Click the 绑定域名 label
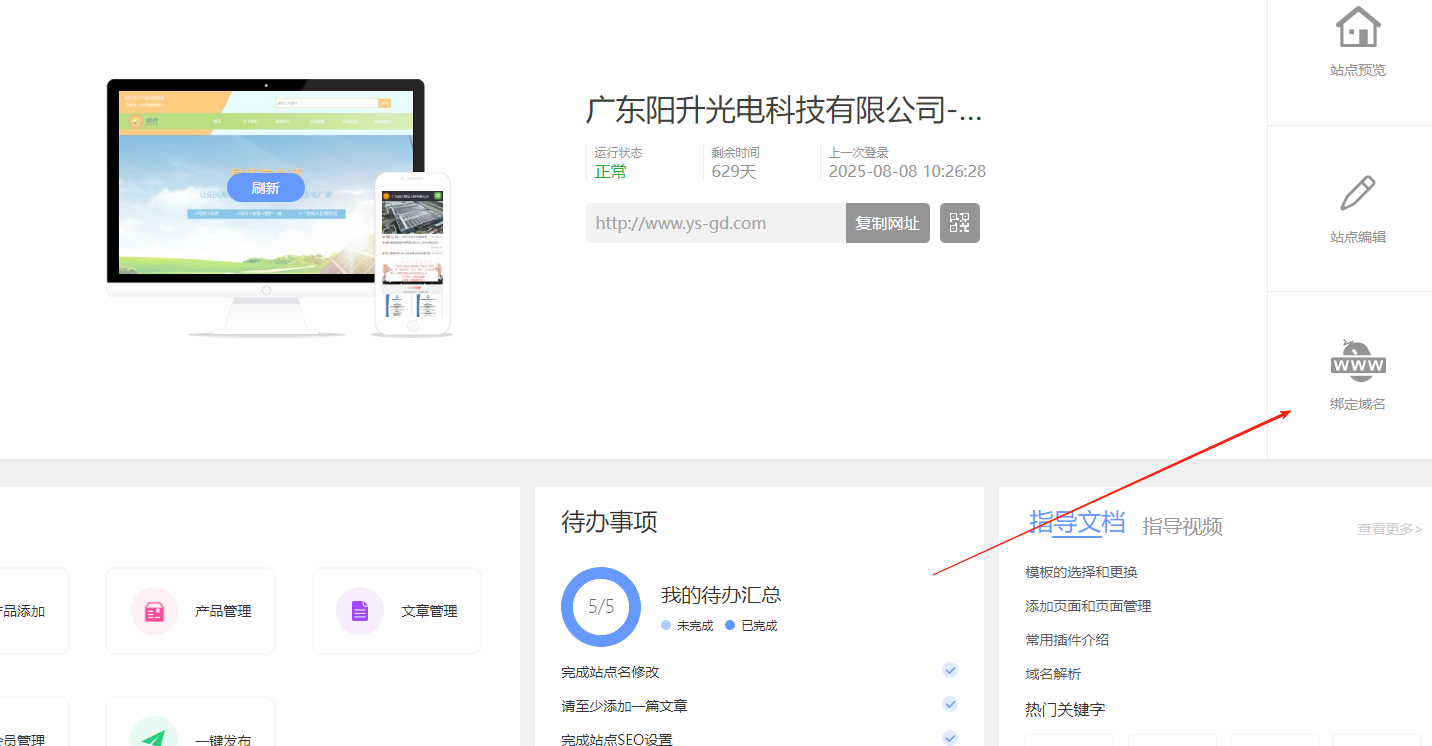This screenshot has width=1432, height=746. [1358, 404]
